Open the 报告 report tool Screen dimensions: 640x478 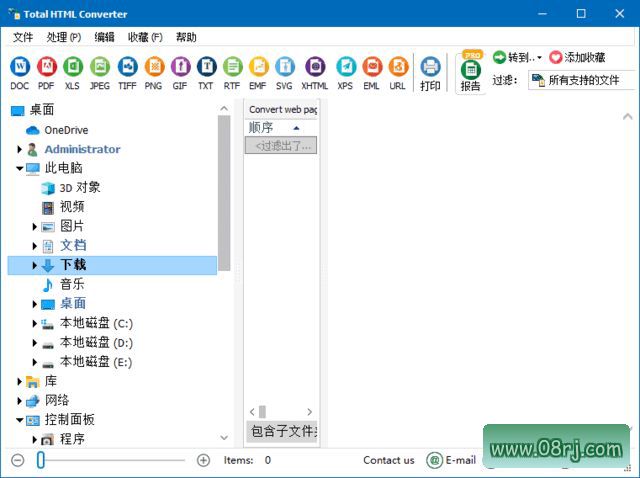coord(471,74)
